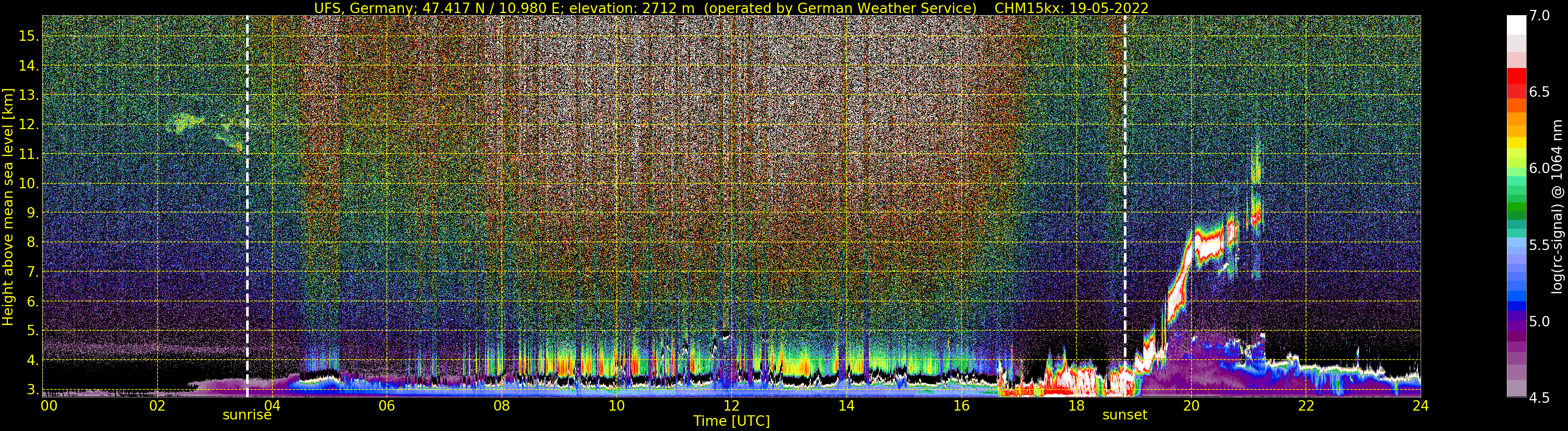Screen dimensions: 1568x431
Task: Click the y-axis tick label "9."
Action: click(32, 213)
